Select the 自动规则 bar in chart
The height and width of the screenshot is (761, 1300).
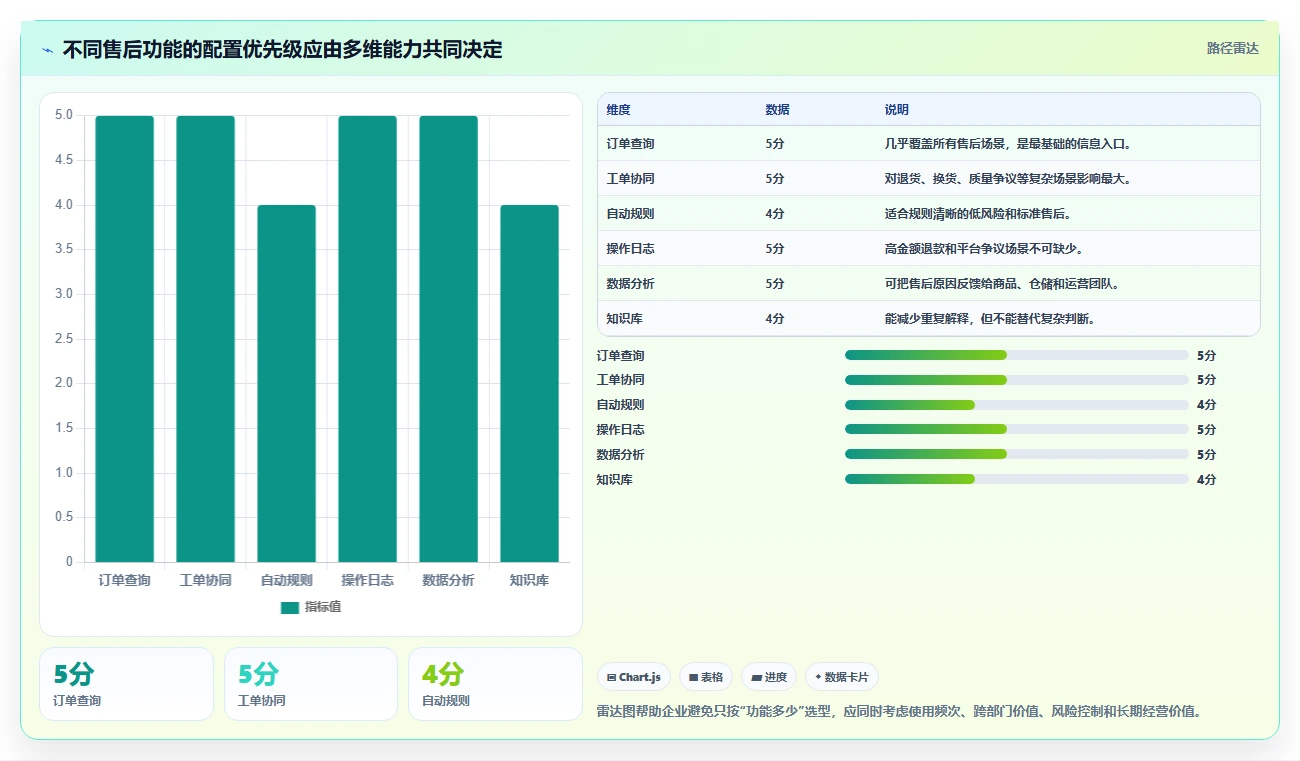(x=287, y=384)
